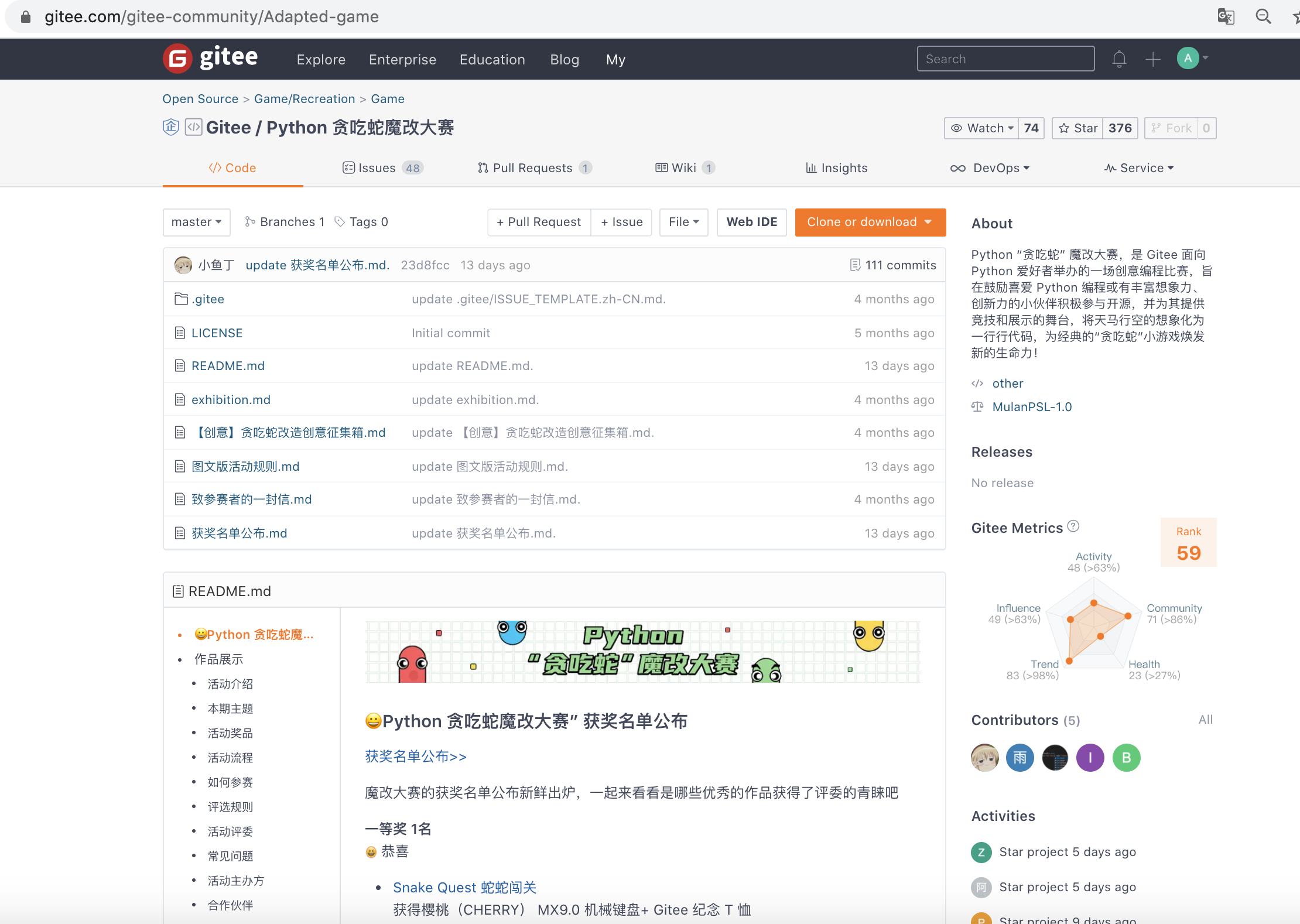
Task: Expand the DevOps menu
Action: coord(990,168)
